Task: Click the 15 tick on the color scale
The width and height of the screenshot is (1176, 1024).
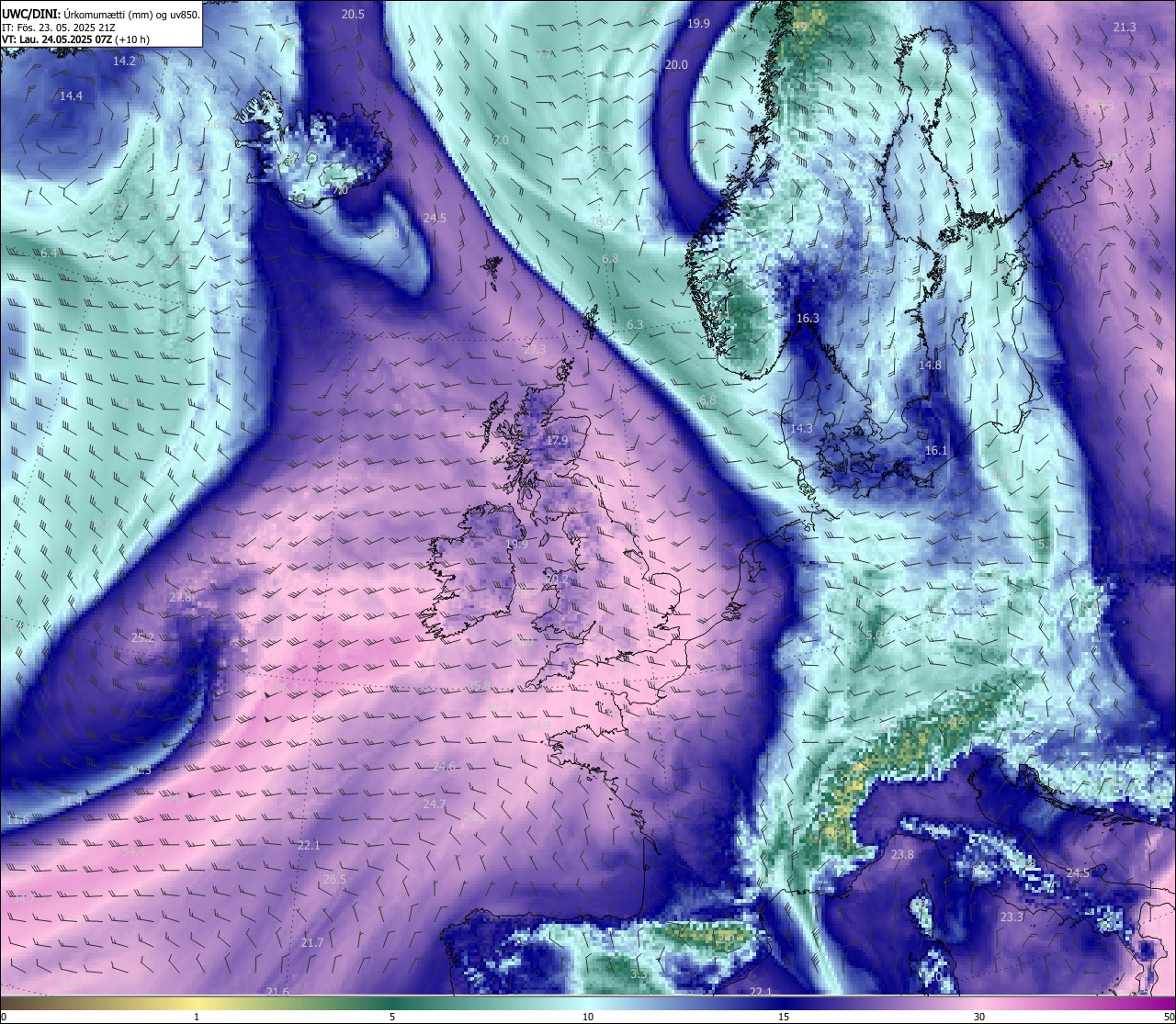Action: [x=784, y=1017]
